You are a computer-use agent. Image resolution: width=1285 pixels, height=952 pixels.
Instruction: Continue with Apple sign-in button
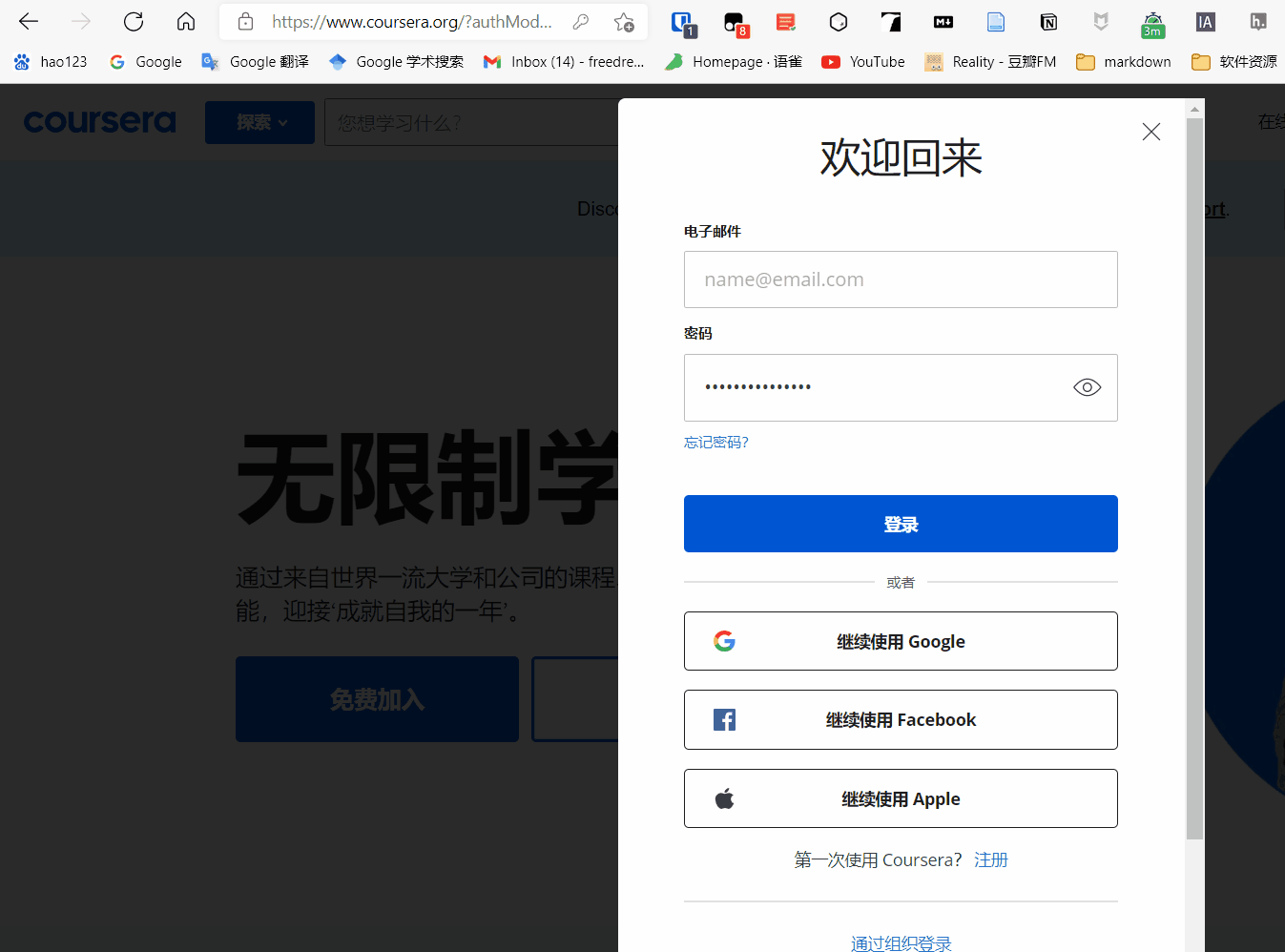click(901, 798)
